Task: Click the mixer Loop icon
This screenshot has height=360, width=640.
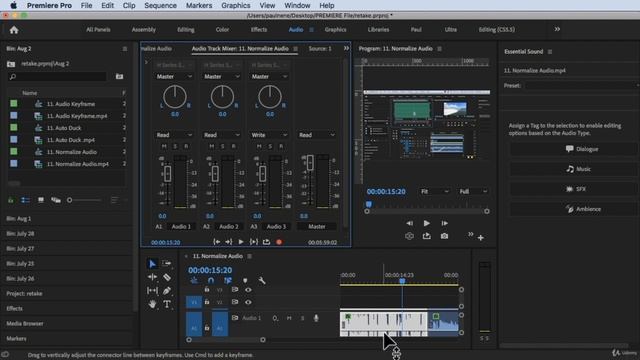Action: [267, 242]
